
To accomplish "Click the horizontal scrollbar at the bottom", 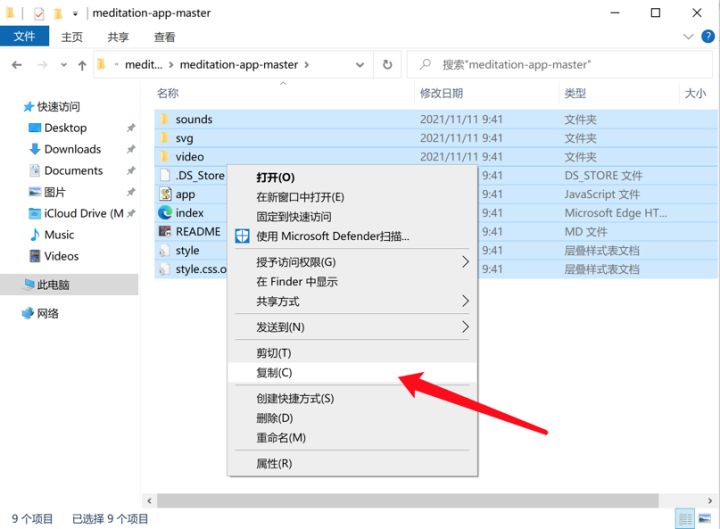I will (400, 499).
